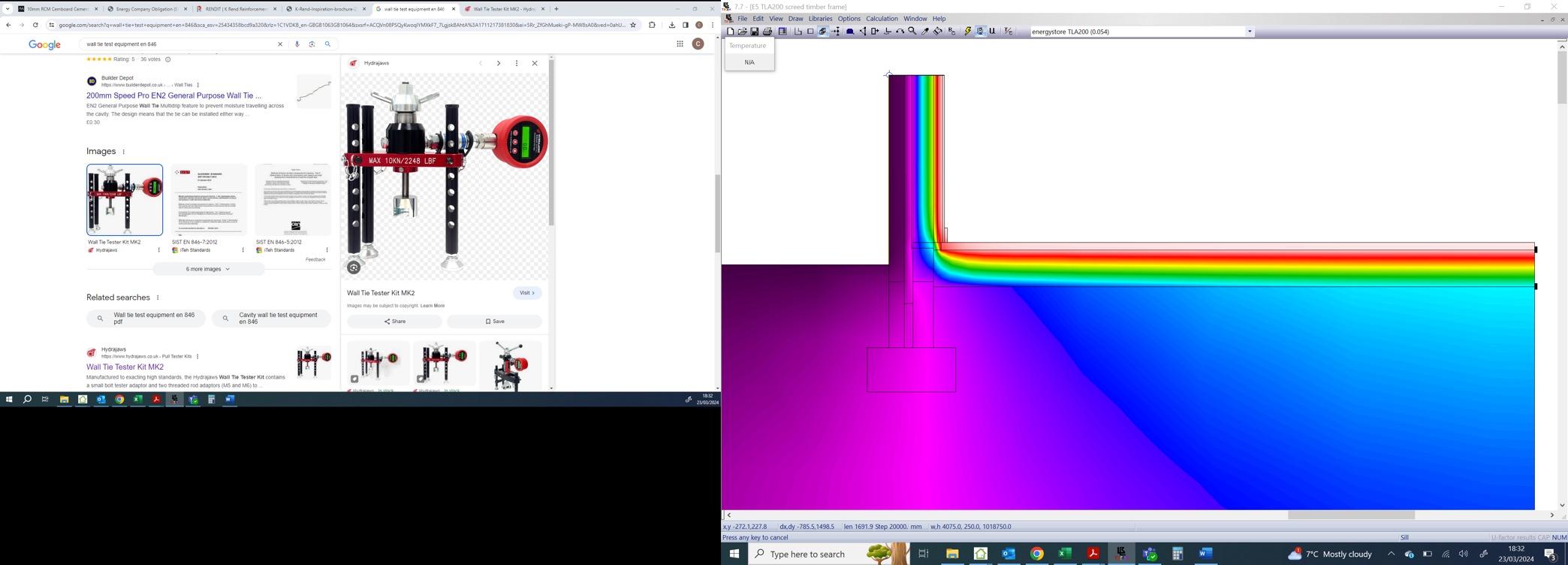This screenshot has height=565, width=1568.
Task: Open the volume control in system tray
Action: pos(1464,554)
